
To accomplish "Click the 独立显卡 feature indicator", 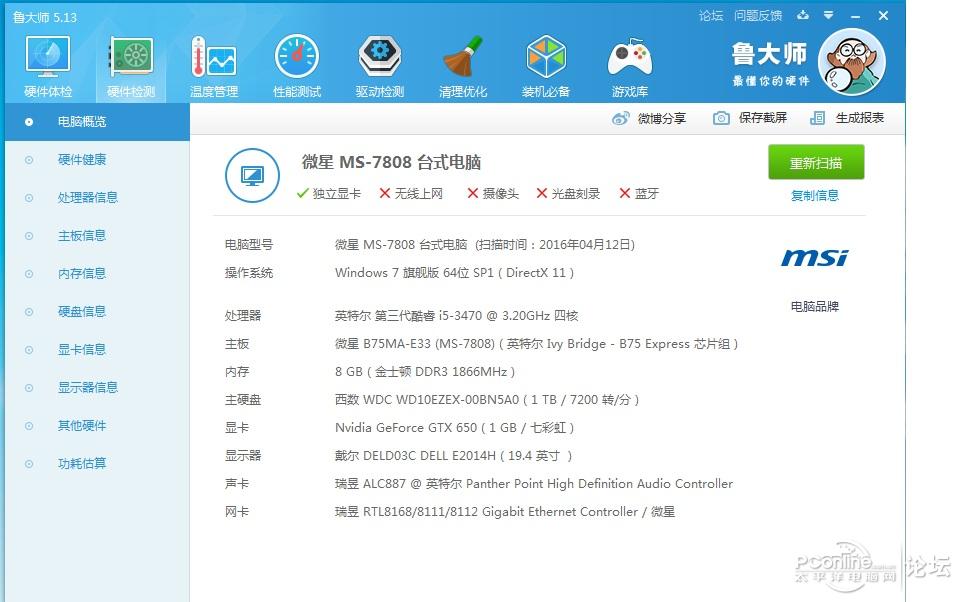I will [x=329, y=194].
